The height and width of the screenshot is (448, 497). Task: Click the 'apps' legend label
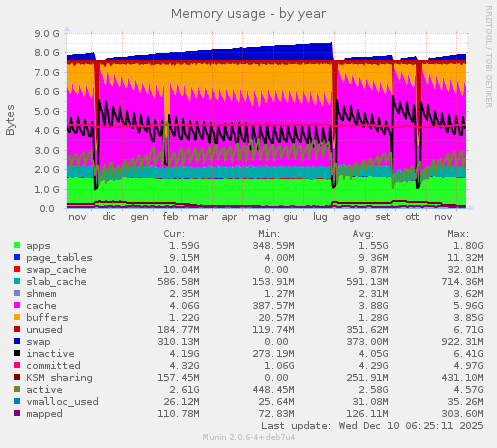tap(38, 246)
